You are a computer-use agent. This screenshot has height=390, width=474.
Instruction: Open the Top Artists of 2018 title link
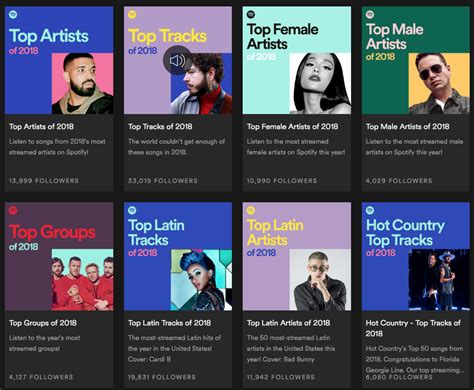point(41,126)
